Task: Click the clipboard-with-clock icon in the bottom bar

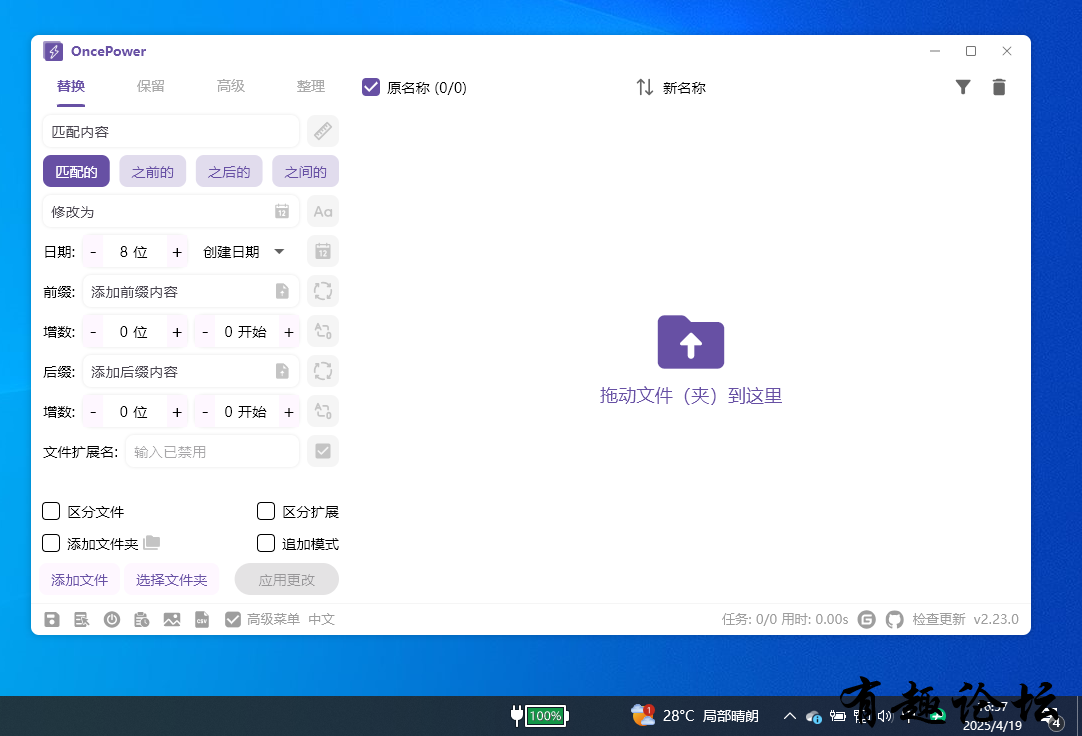Action: 141,619
